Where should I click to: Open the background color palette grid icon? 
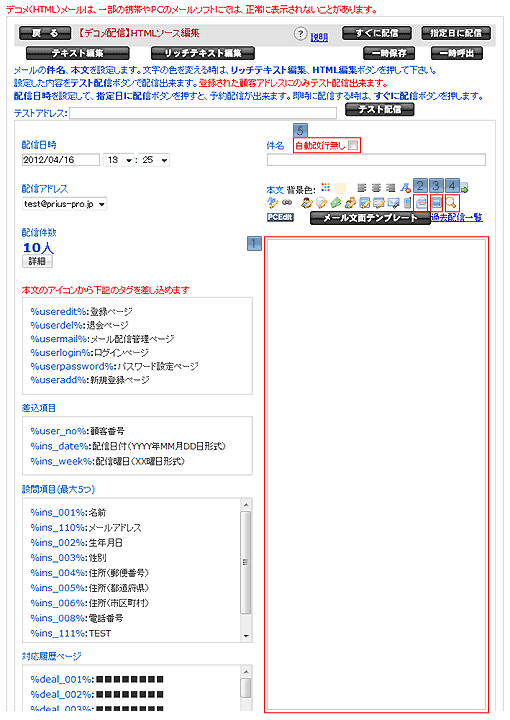click(x=325, y=187)
